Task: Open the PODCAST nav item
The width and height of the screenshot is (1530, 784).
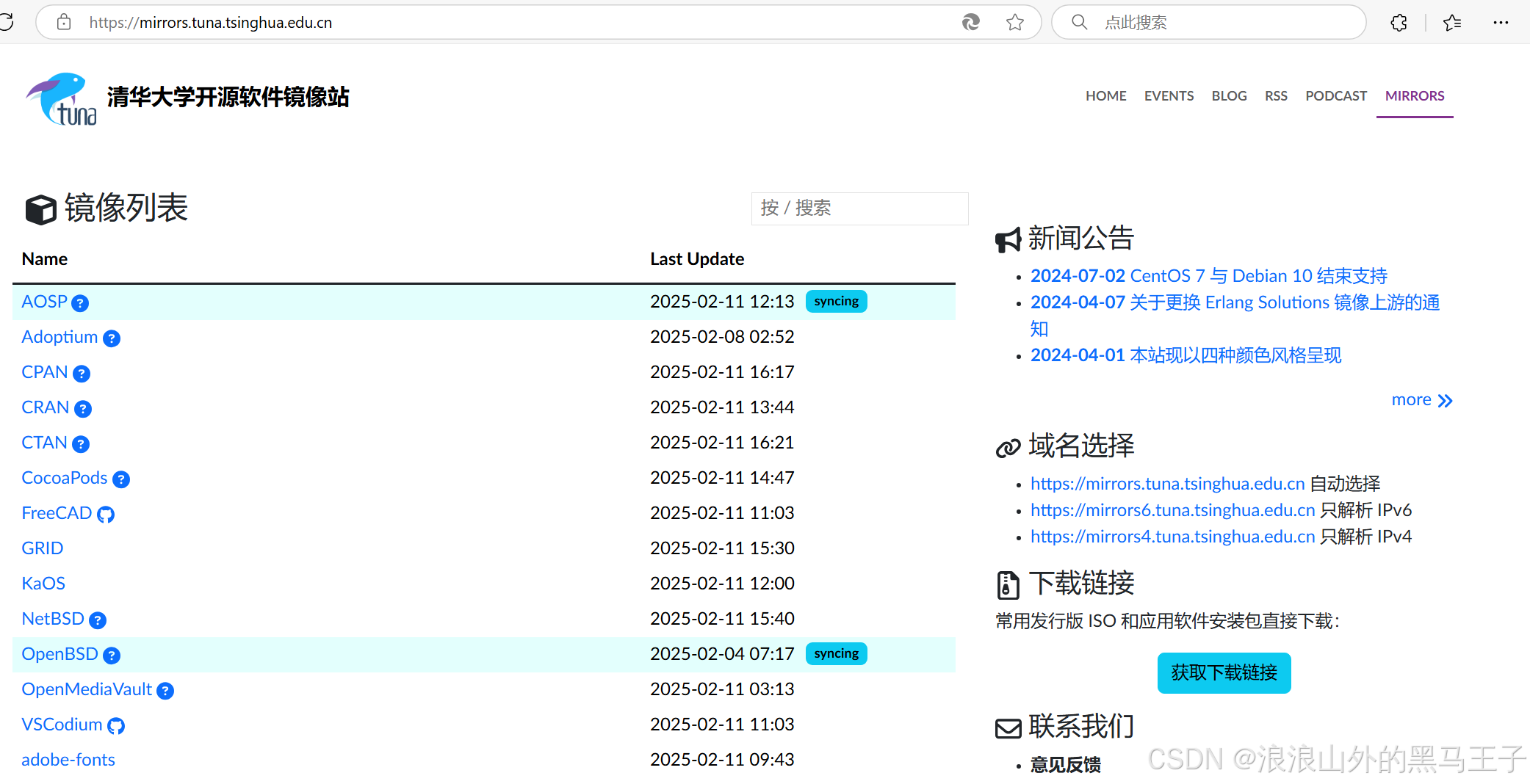Action: (x=1336, y=96)
